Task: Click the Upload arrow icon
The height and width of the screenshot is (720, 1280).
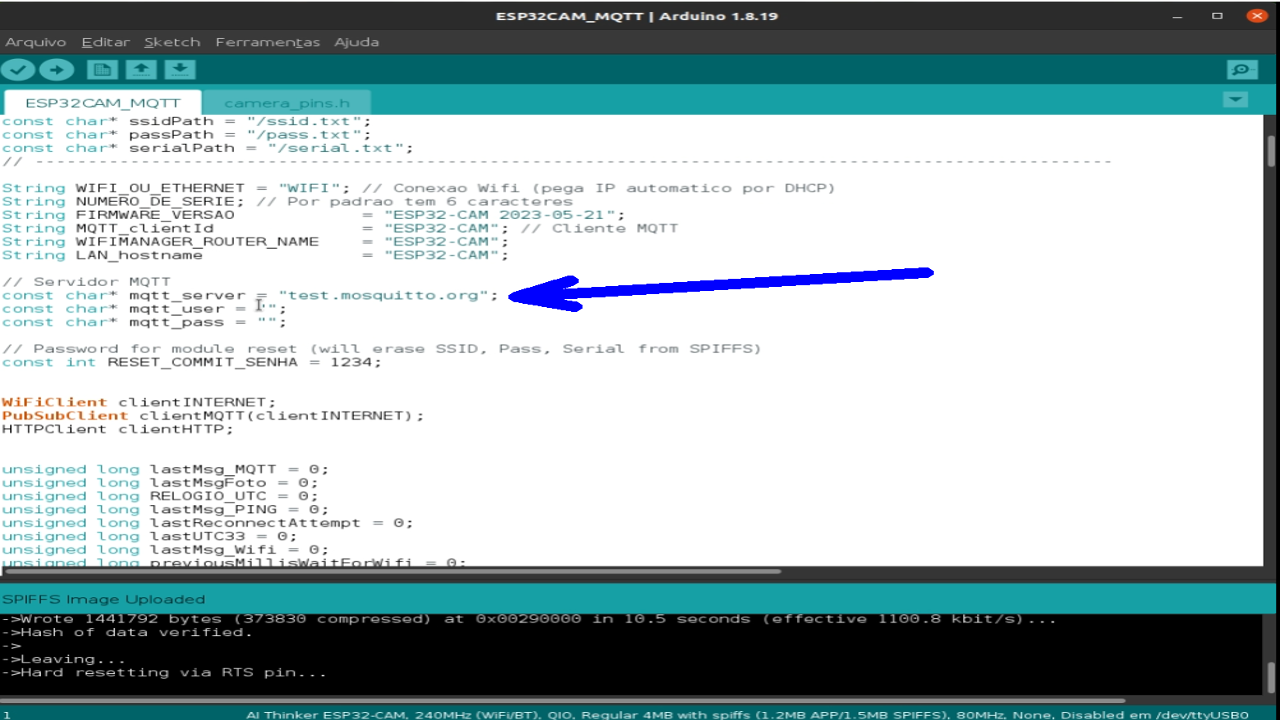Action: (56, 69)
